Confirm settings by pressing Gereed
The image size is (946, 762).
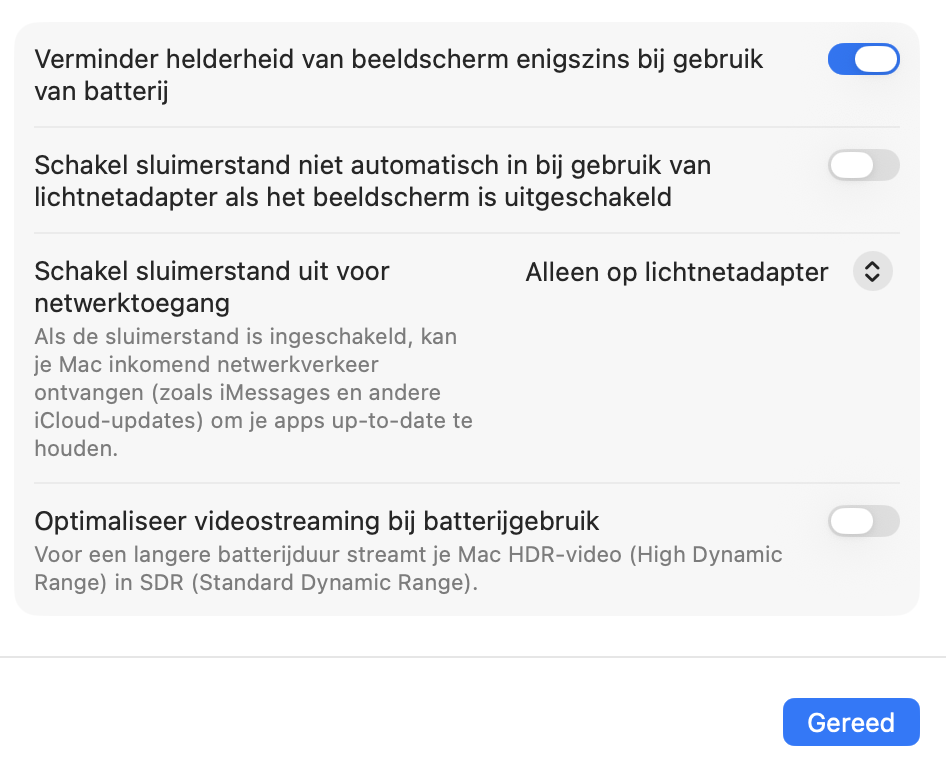[x=851, y=721]
